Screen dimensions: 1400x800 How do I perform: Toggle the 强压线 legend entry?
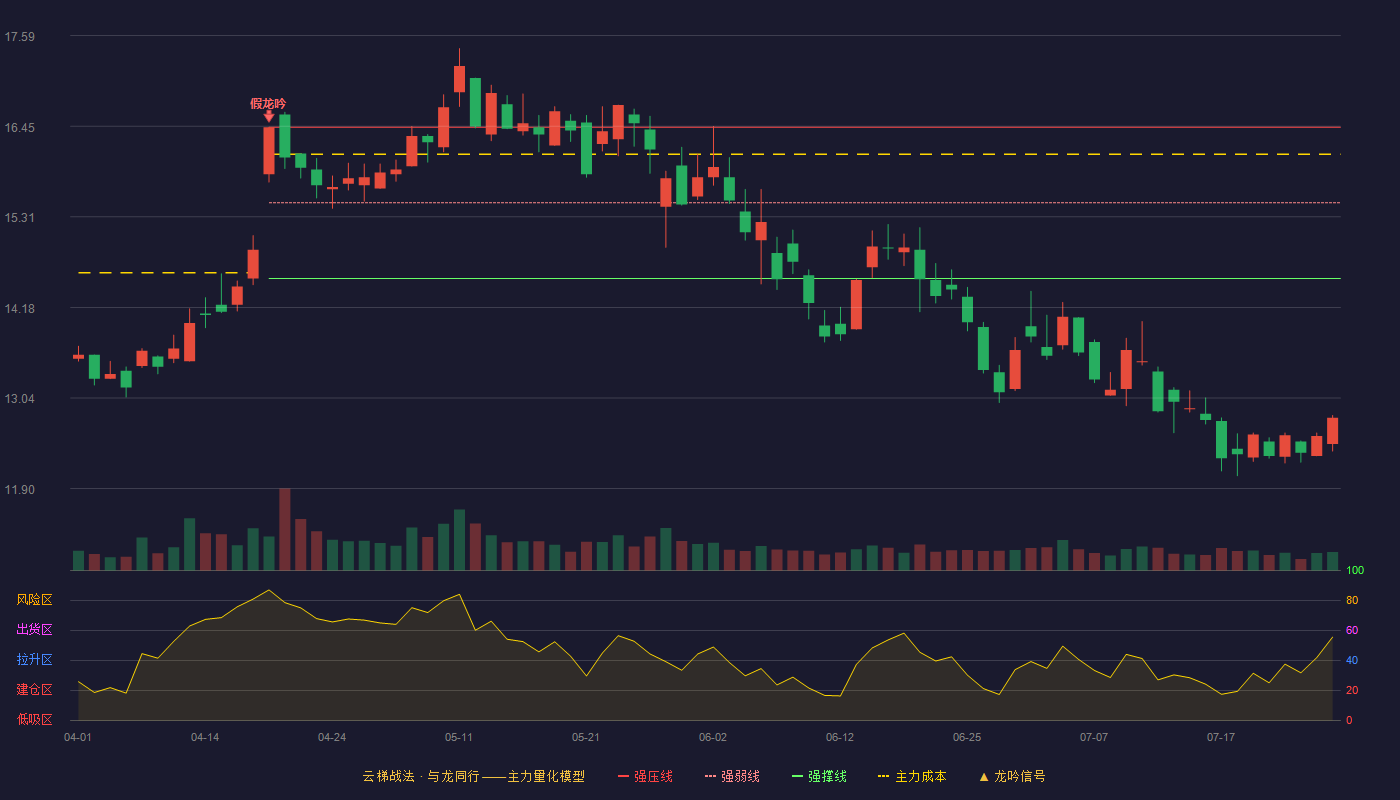pyautogui.click(x=645, y=776)
